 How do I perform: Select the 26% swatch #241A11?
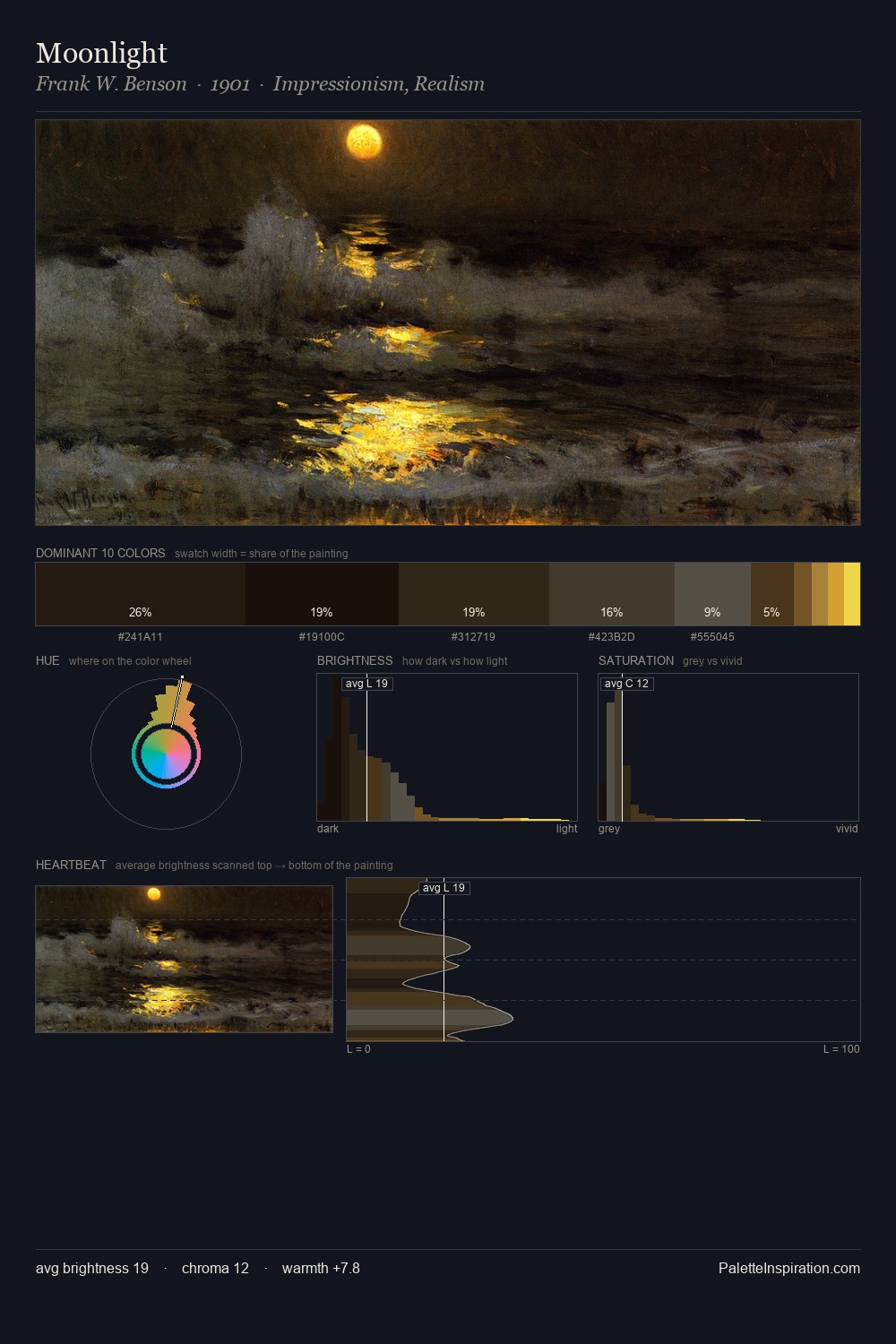click(141, 594)
